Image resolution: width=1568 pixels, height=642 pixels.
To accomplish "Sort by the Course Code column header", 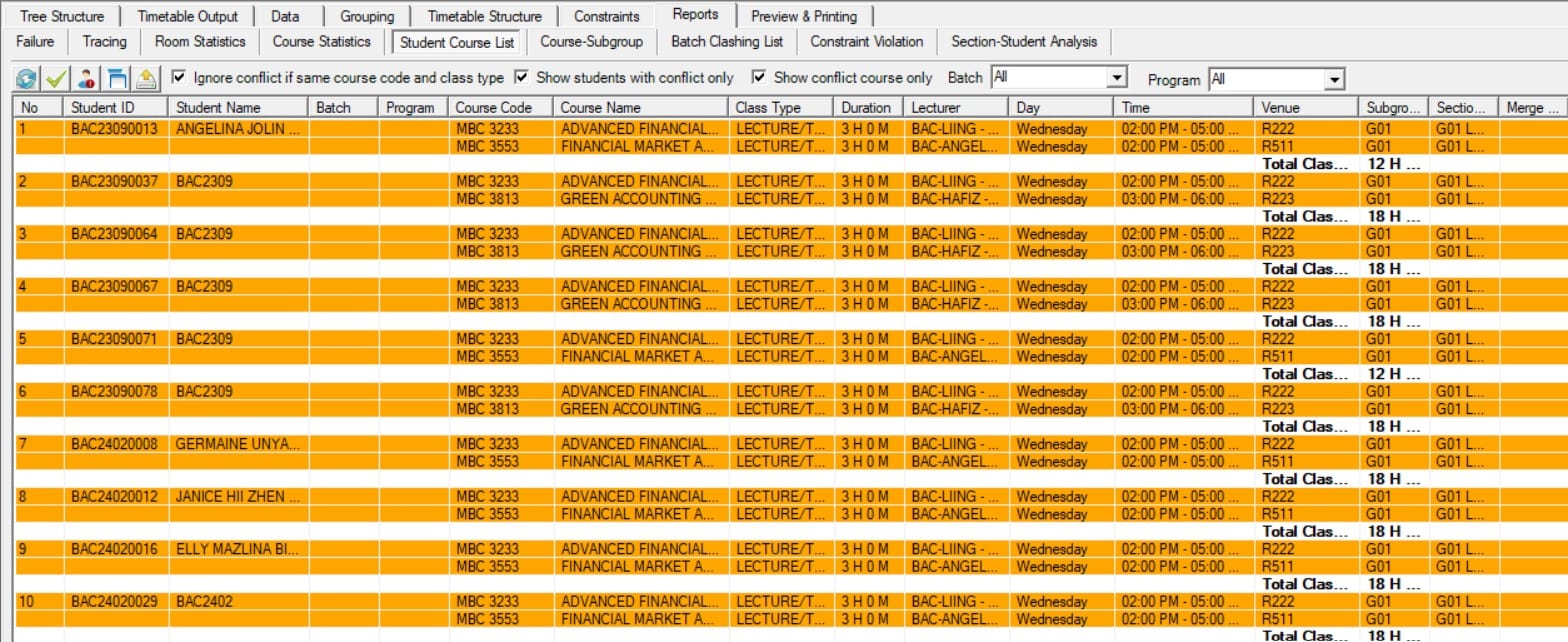I will click(x=502, y=107).
